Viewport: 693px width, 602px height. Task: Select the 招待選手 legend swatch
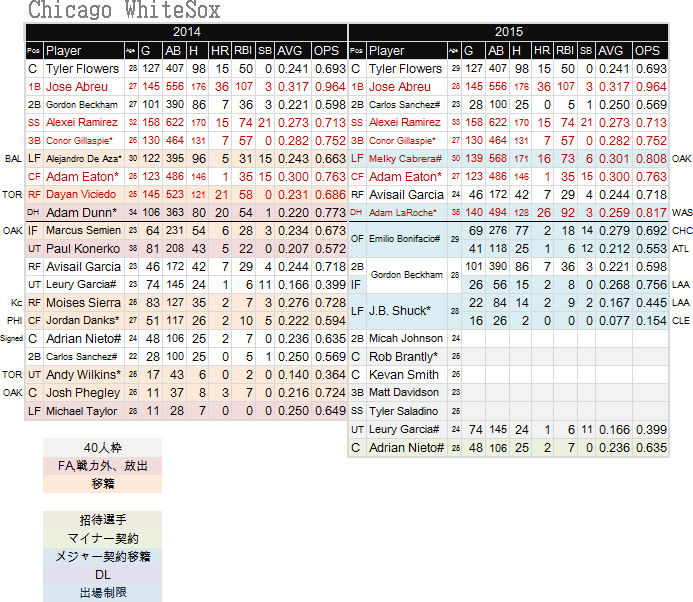102,520
